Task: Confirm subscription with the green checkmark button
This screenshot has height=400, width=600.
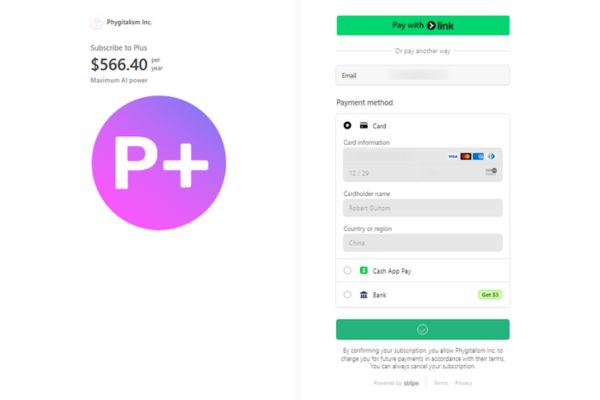Action: (423, 329)
